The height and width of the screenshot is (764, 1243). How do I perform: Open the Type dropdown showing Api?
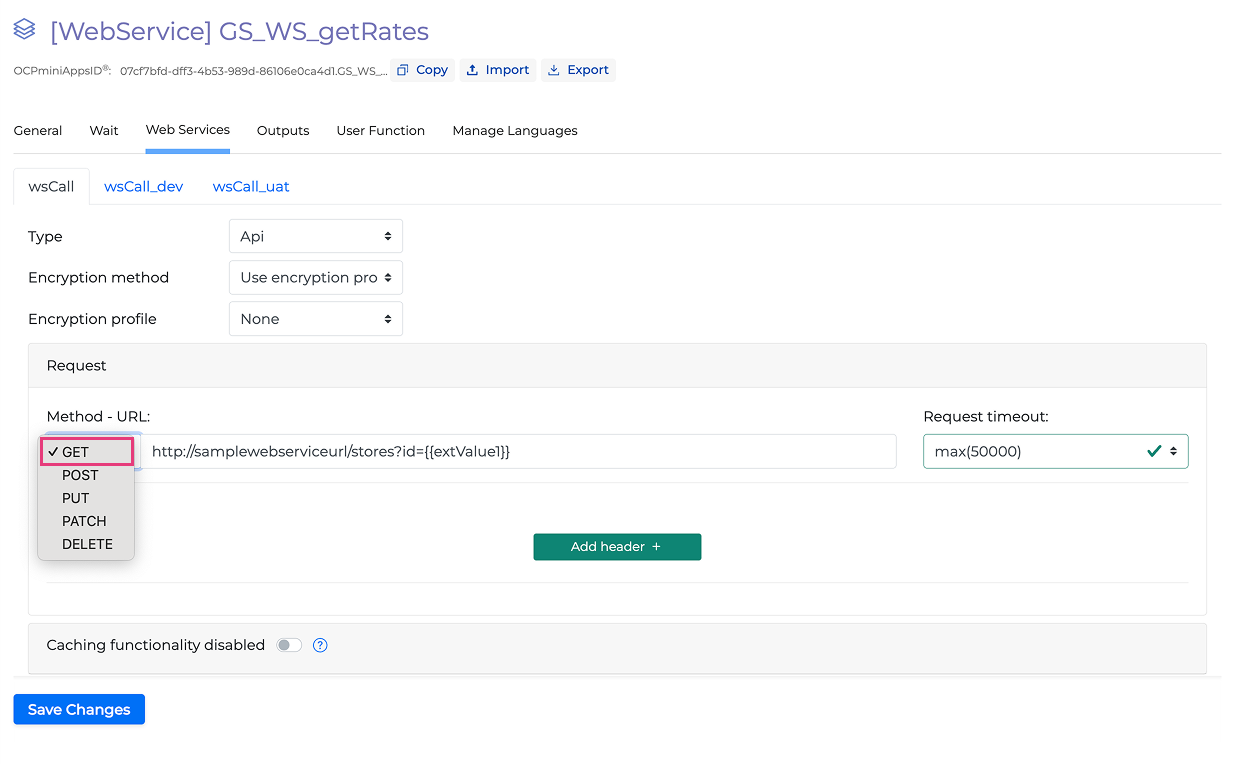[315, 237]
